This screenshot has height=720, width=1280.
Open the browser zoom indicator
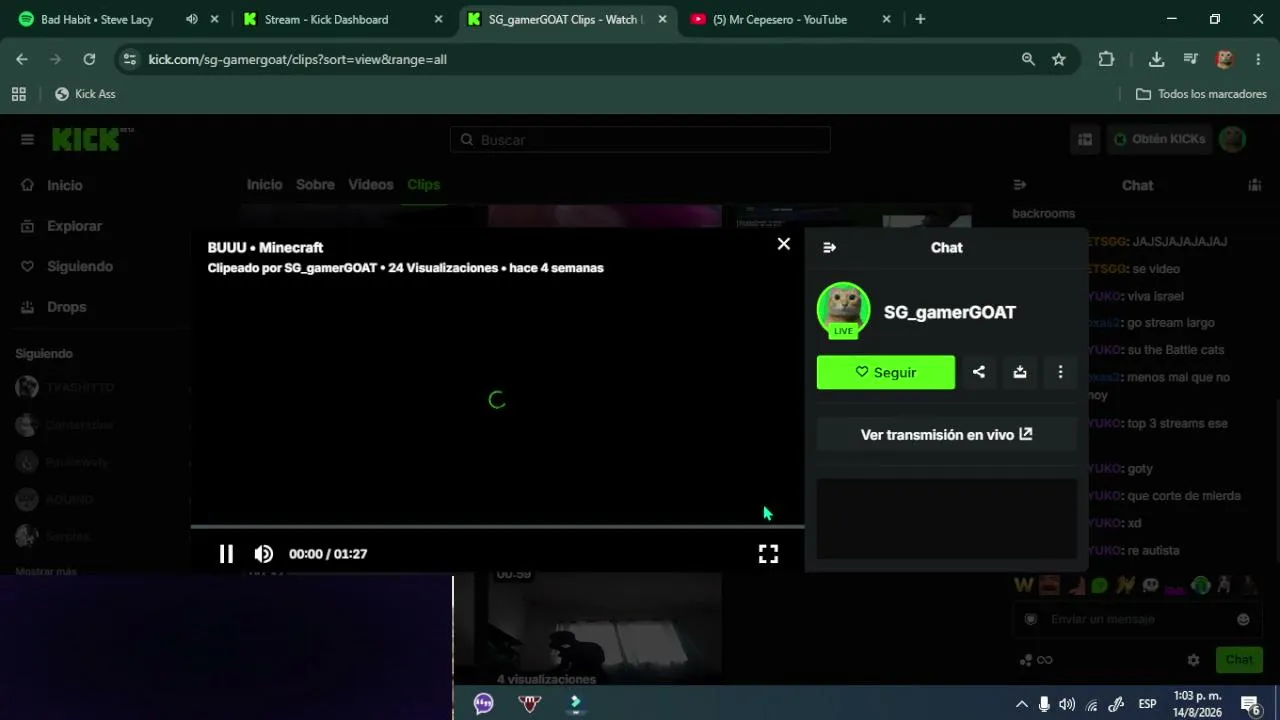1028,59
